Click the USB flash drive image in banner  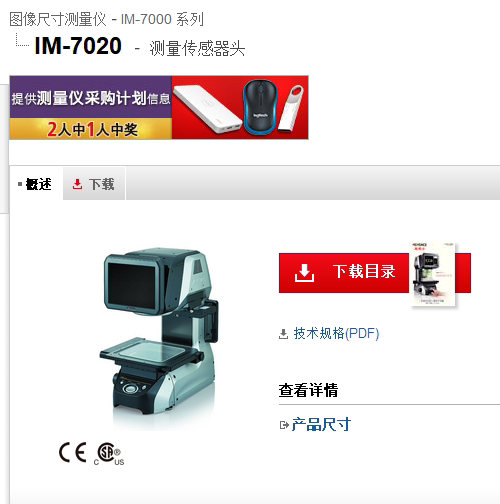pyautogui.click(x=291, y=108)
